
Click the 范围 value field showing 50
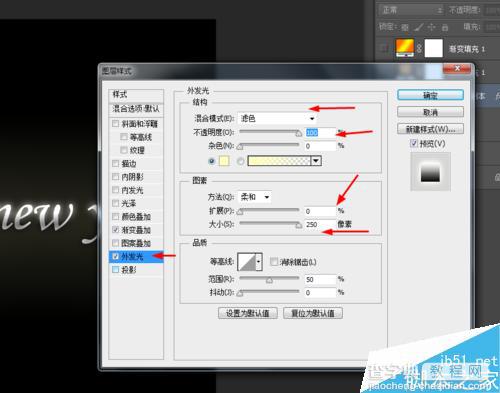coord(320,279)
